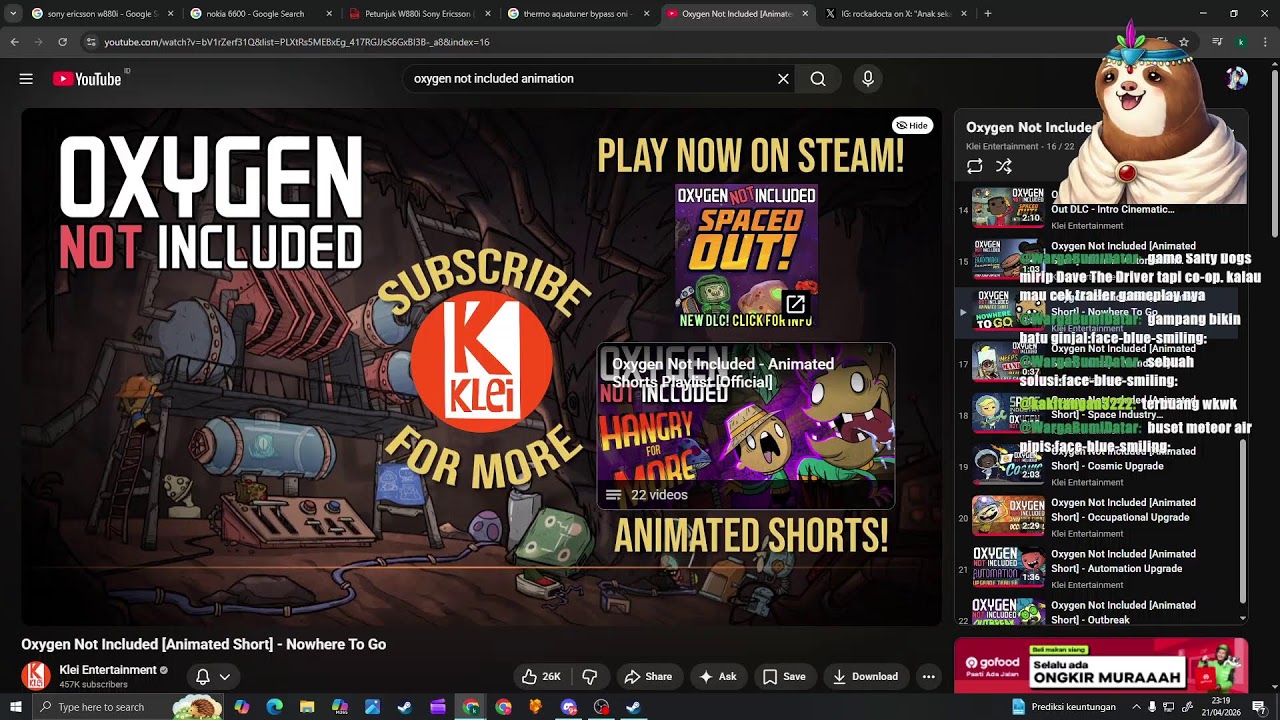This screenshot has width=1280, height=720.
Task: View site information icon beside URL
Action: (91, 42)
